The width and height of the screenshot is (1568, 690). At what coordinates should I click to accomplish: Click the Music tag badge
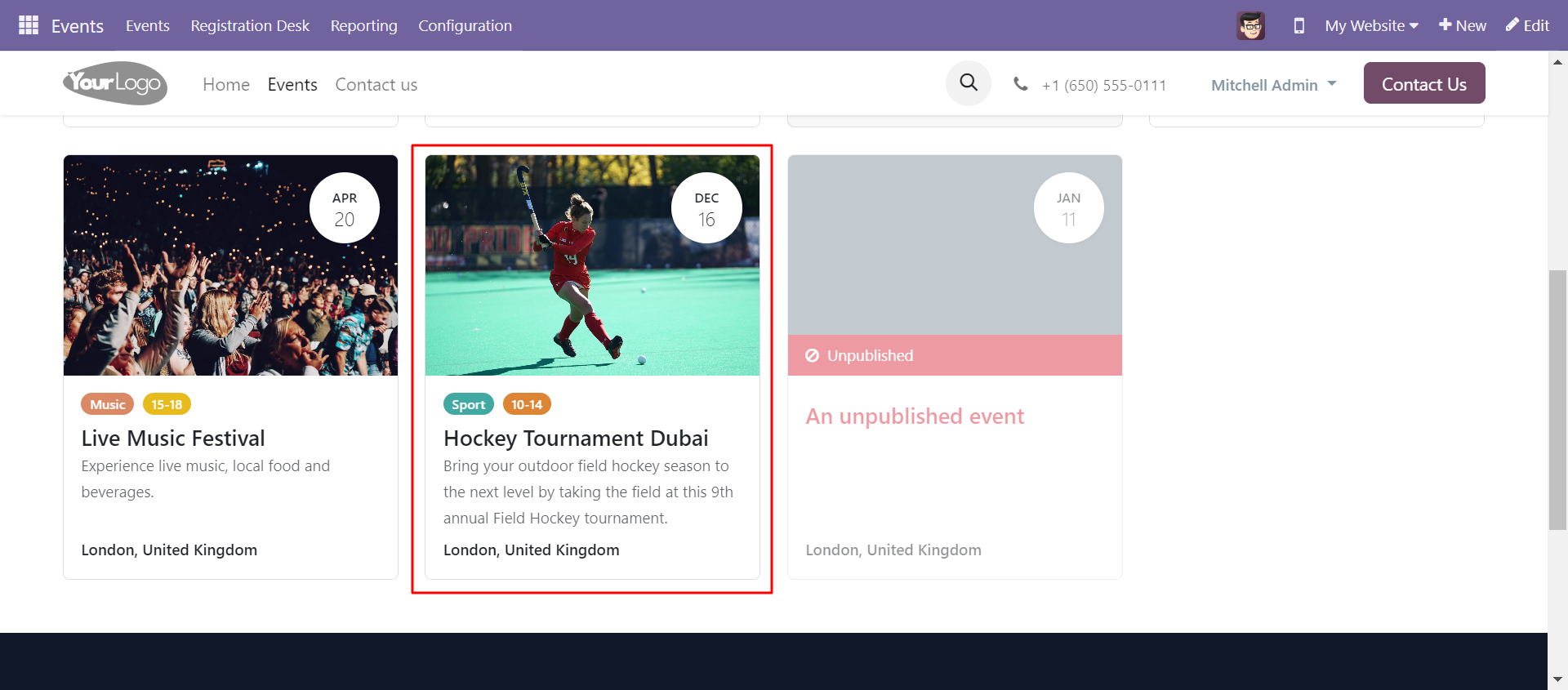tap(107, 404)
